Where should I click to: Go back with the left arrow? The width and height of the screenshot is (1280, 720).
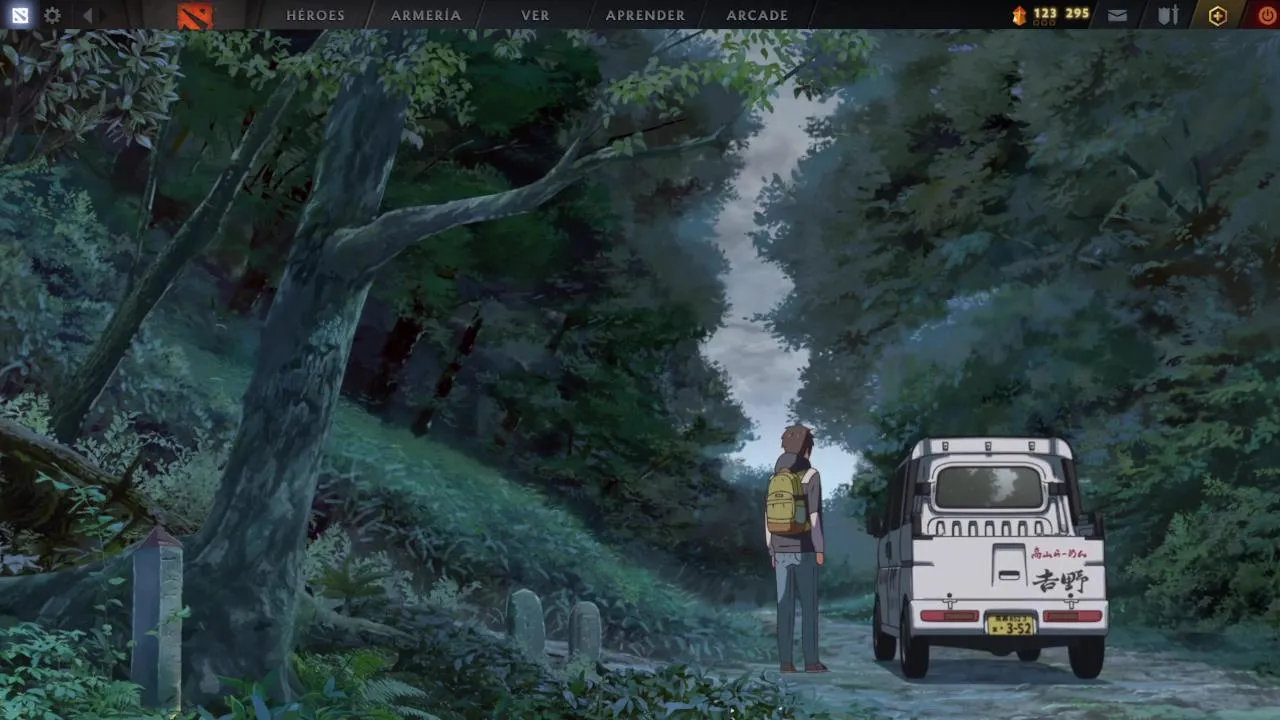point(87,15)
